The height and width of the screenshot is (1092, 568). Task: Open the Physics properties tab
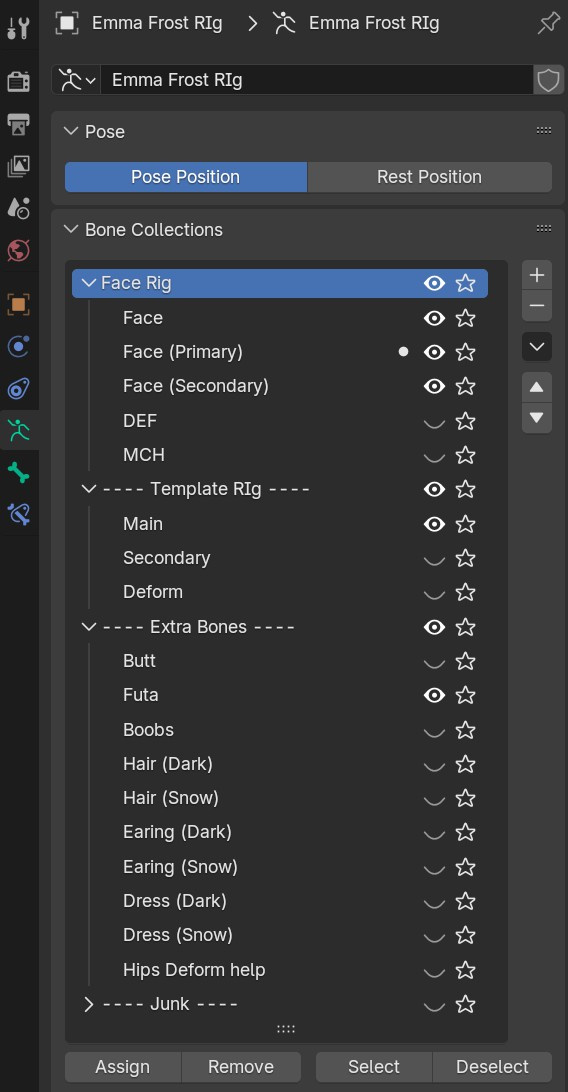19,346
